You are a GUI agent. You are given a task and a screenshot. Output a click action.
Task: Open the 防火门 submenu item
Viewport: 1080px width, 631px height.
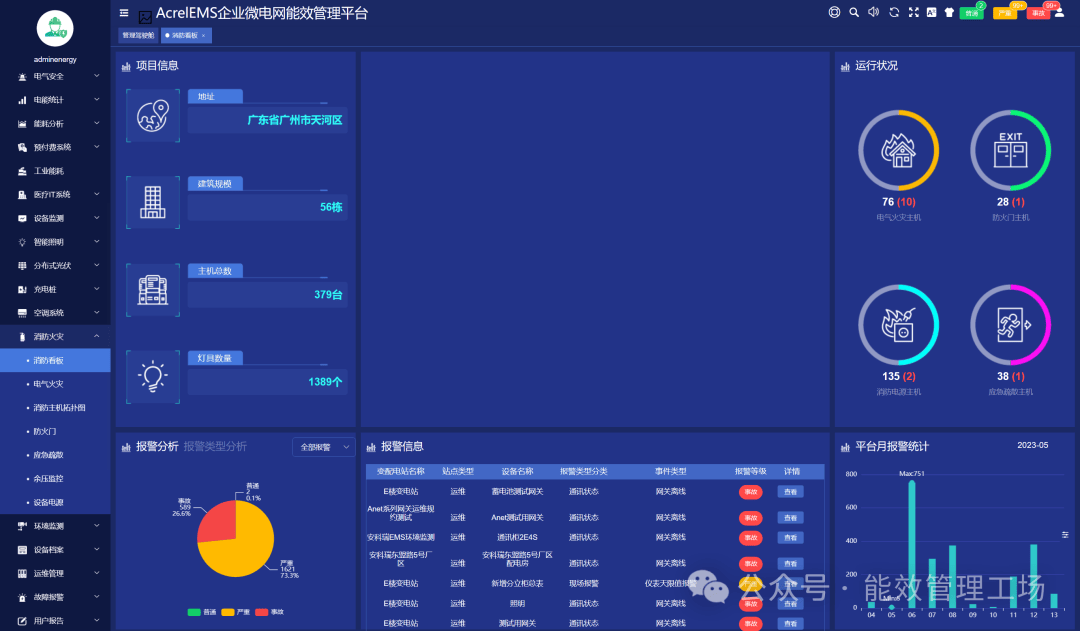(x=55, y=431)
